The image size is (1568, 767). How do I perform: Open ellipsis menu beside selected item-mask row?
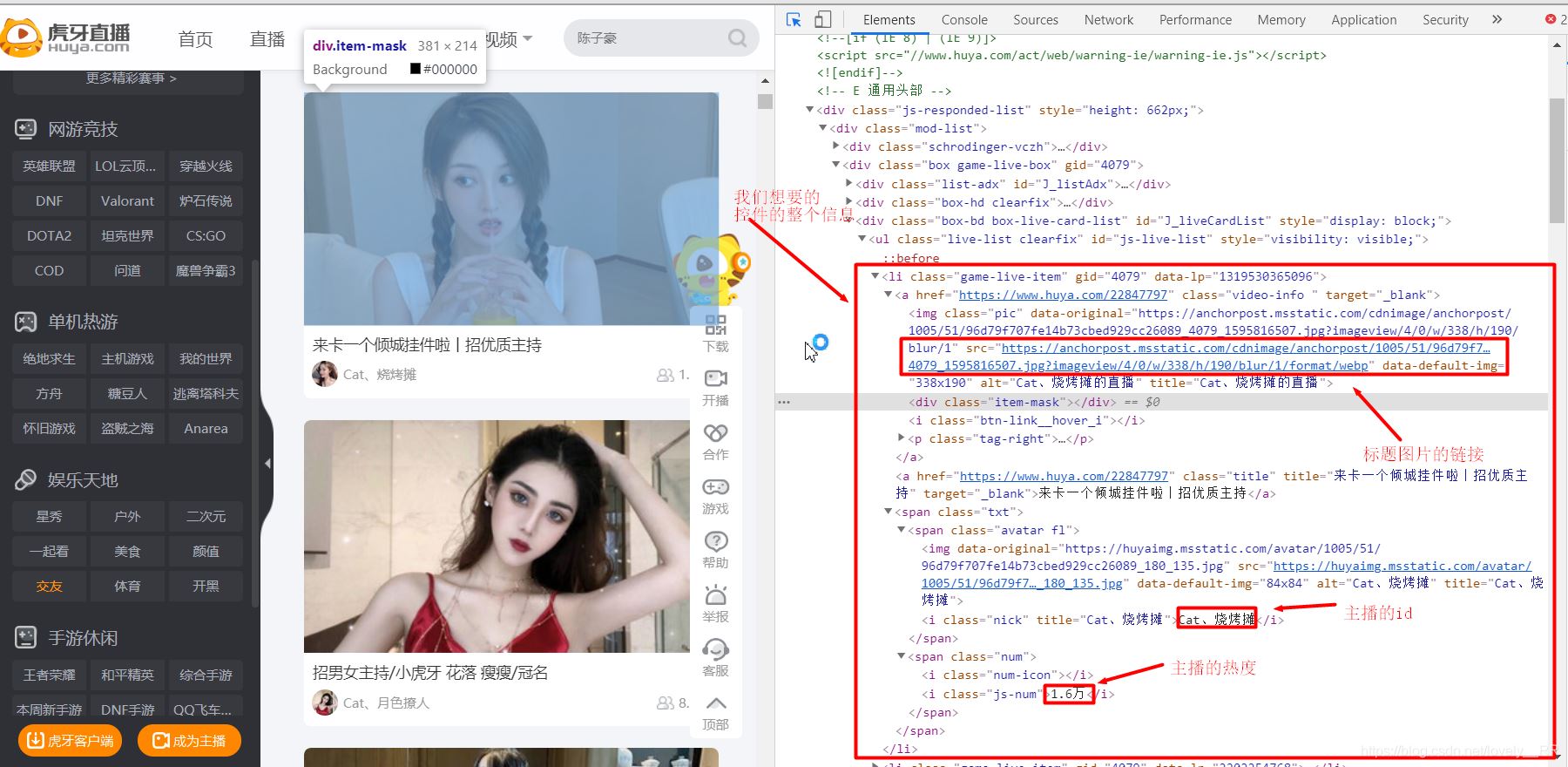[784, 402]
